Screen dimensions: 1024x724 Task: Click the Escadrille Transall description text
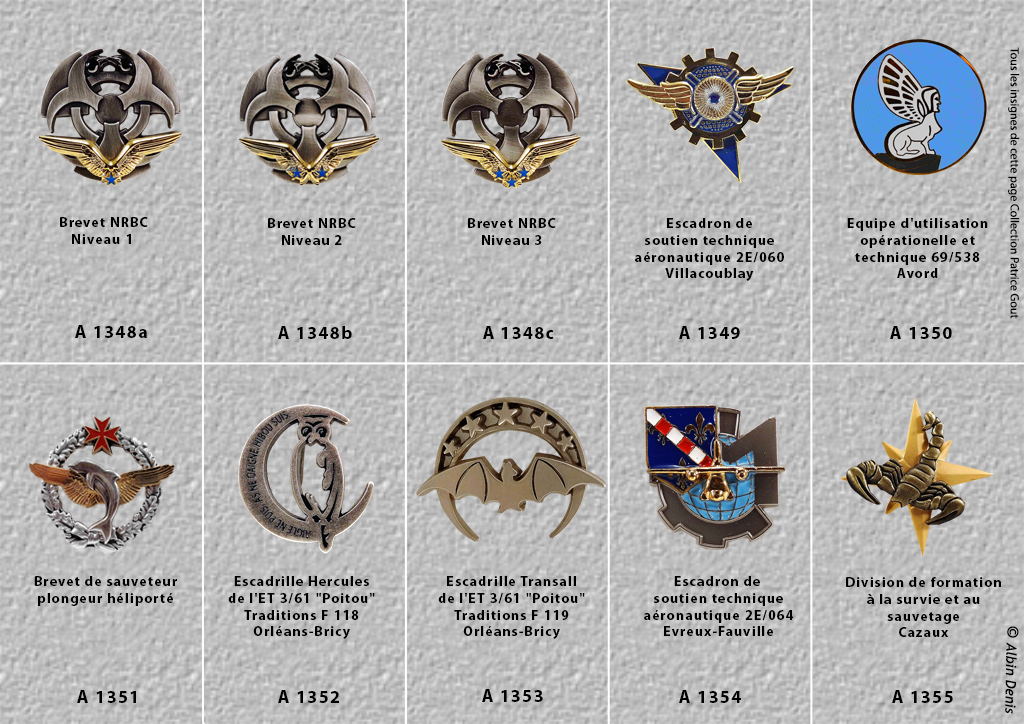511,606
